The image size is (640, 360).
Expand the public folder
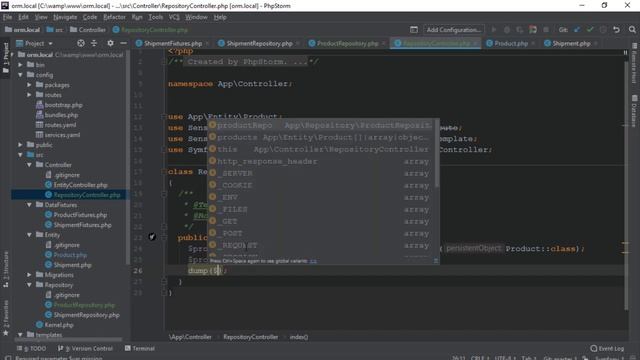20,145
